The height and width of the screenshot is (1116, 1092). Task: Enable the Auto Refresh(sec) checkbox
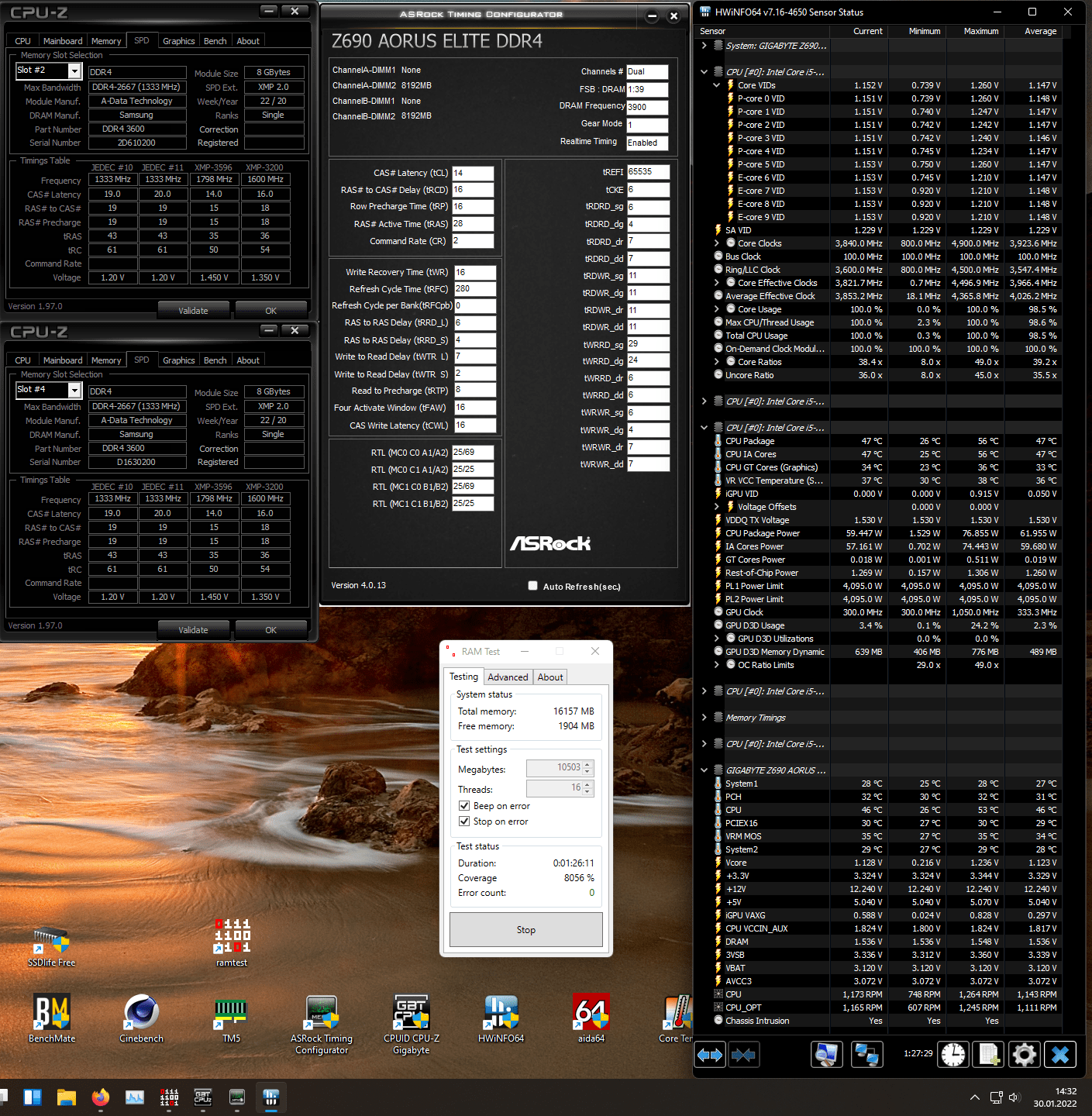click(532, 586)
